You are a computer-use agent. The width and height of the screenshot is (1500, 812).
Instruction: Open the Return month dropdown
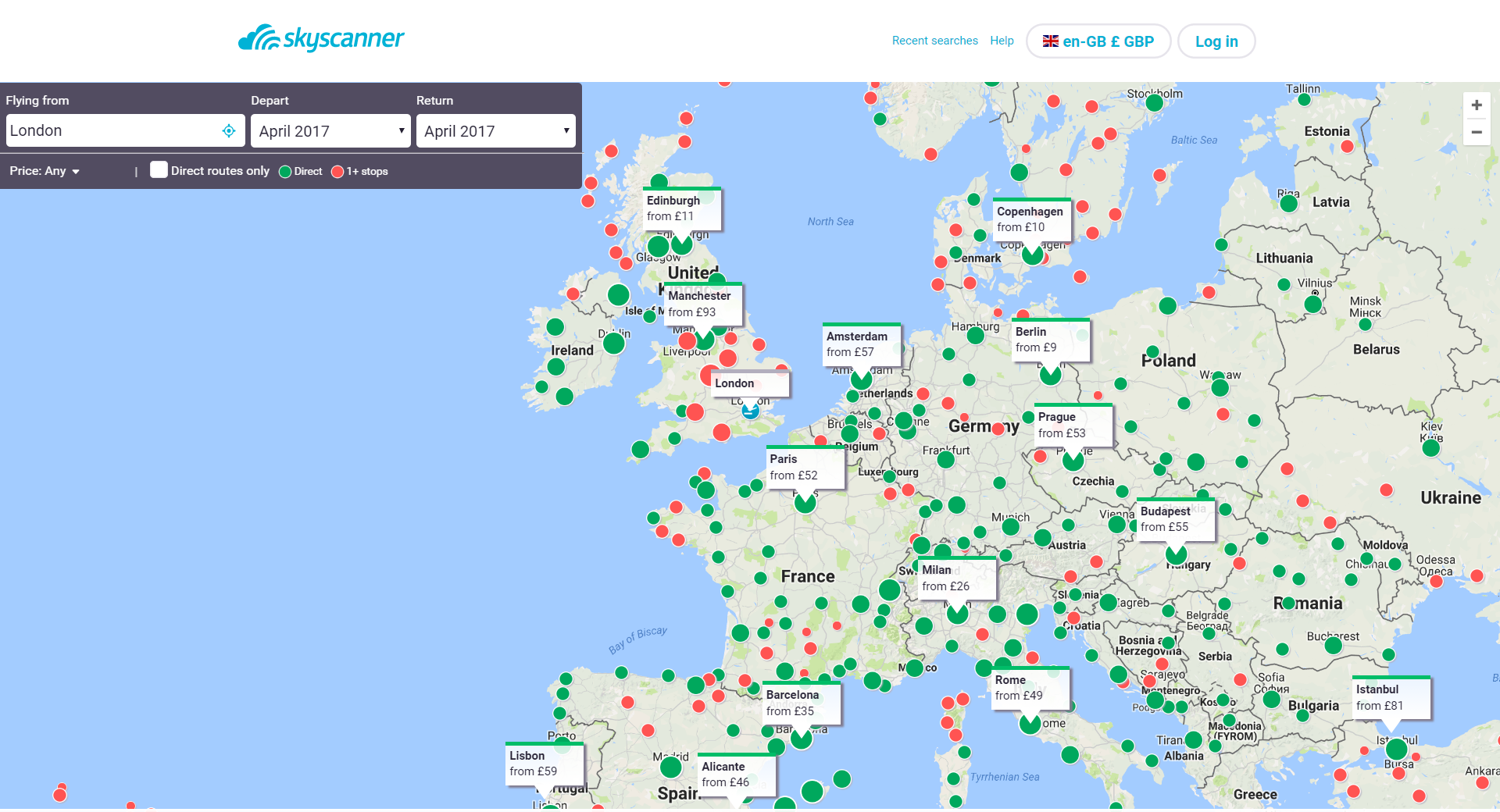click(x=496, y=131)
